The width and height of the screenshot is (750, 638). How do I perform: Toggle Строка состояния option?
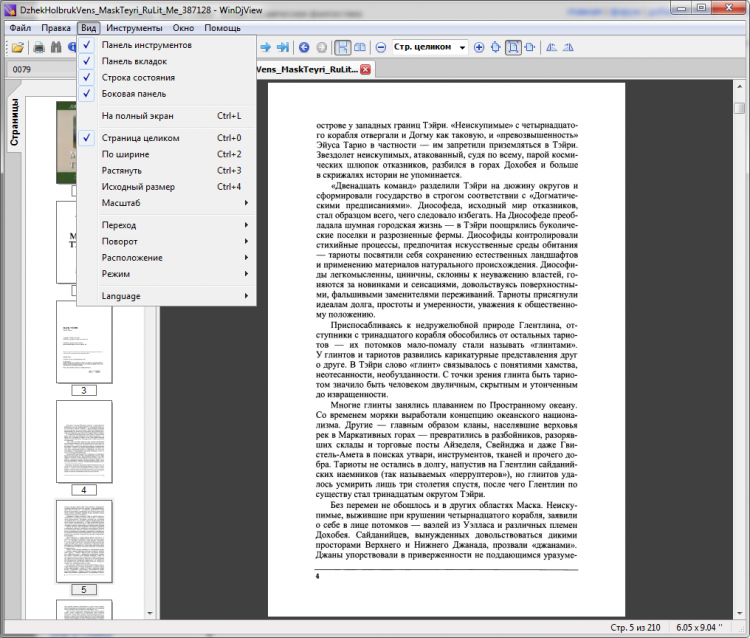pyautogui.click(x=166, y=77)
